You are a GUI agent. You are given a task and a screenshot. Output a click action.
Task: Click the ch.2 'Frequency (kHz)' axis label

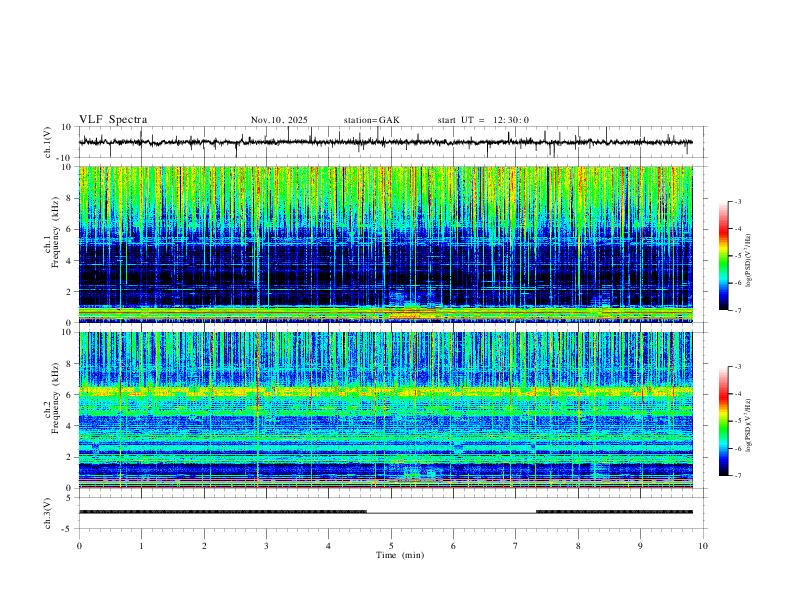[55, 398]
